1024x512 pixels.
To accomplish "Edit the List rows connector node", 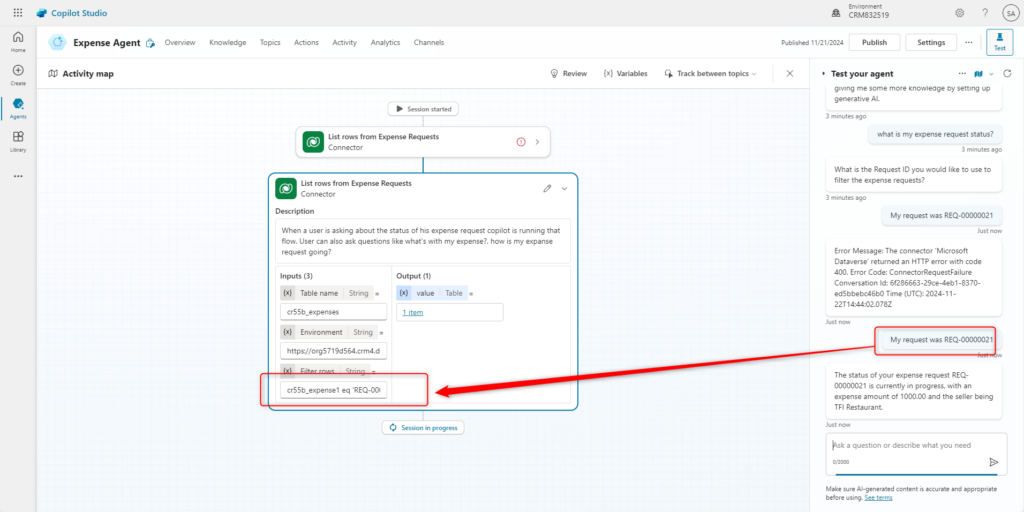I will (x=547, y=188).
